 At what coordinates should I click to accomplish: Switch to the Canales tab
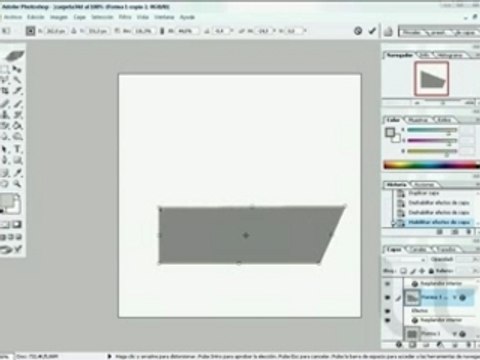[x=419, y=249]
